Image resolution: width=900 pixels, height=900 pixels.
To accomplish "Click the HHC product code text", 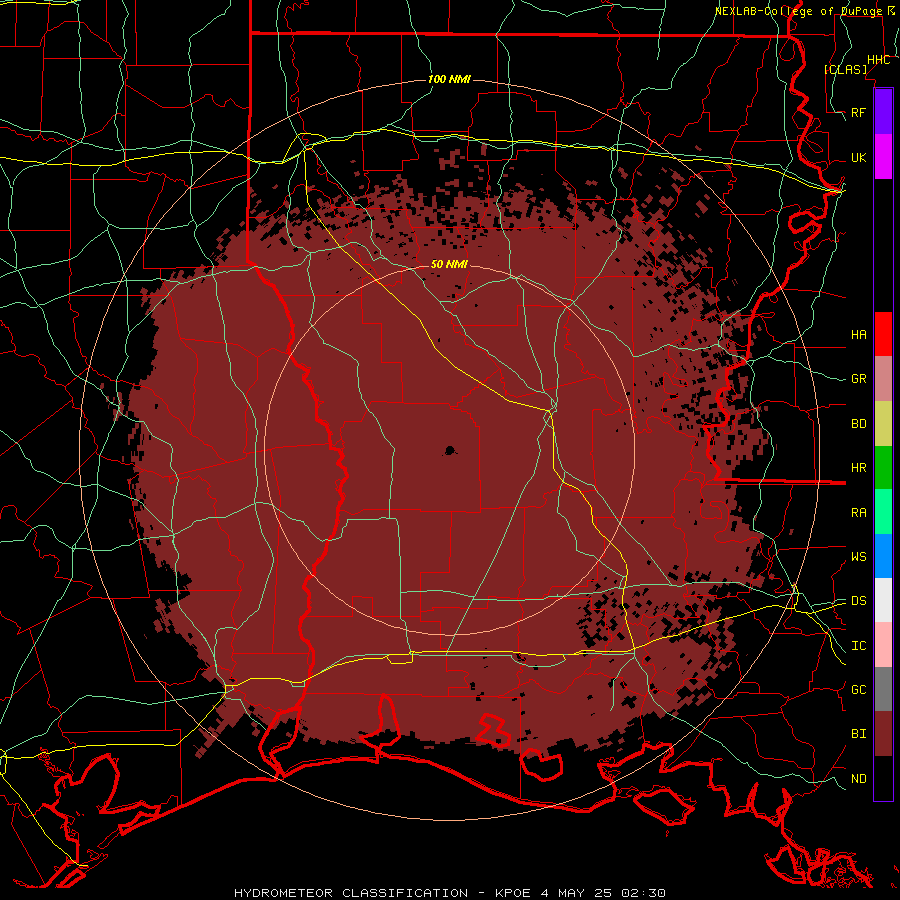I will point(879,60).
